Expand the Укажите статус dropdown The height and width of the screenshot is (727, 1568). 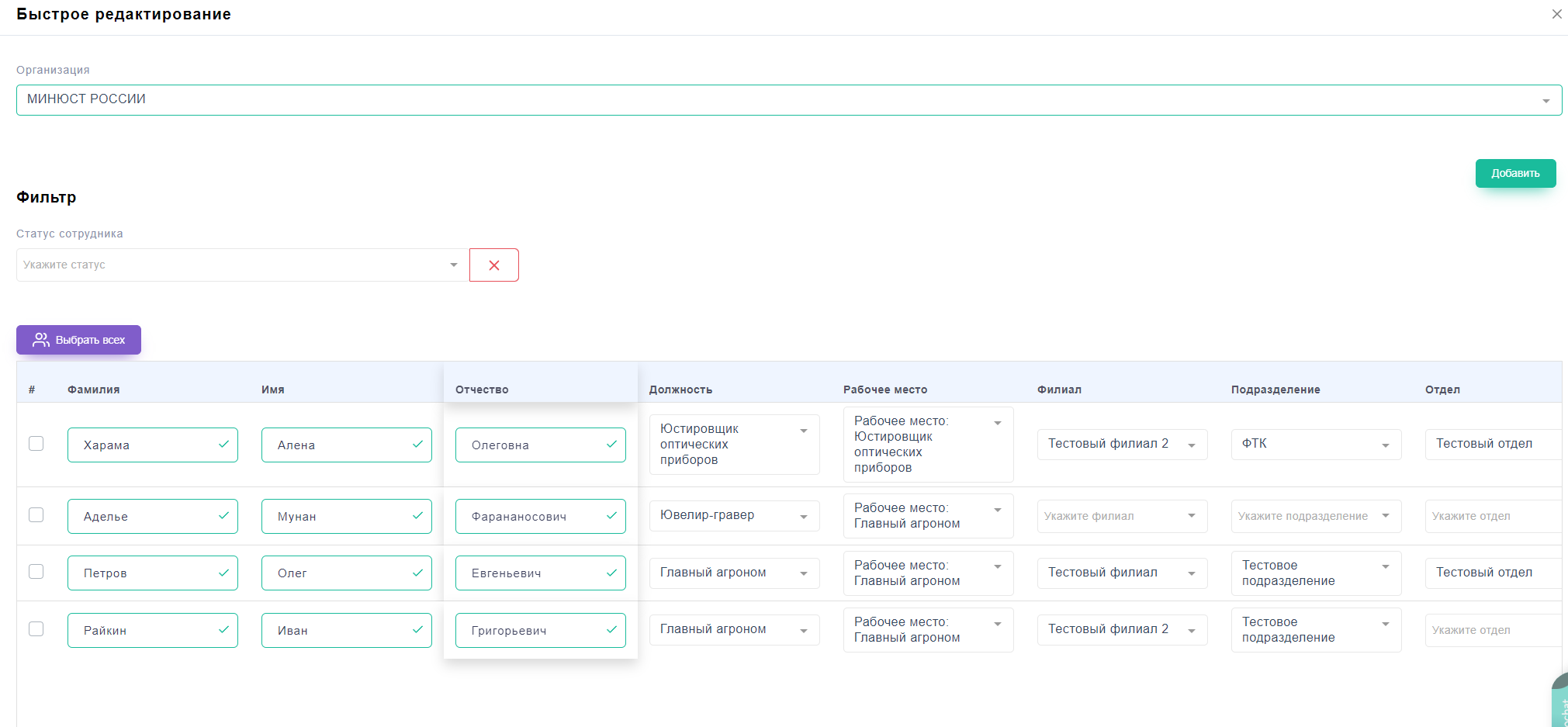point(242,265)
